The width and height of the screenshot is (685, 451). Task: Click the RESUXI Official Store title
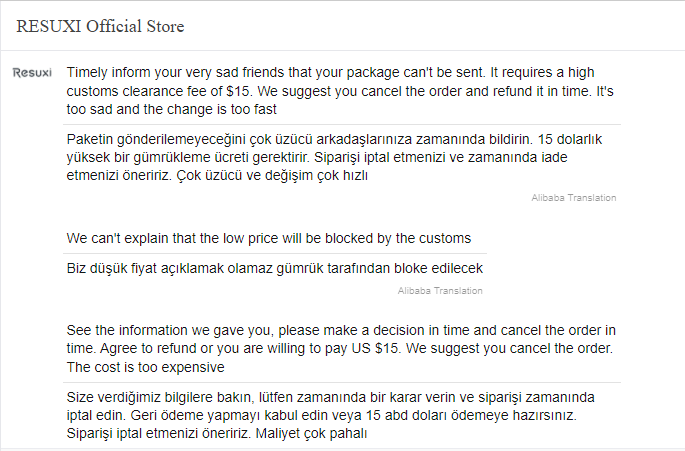pos(100,26)
